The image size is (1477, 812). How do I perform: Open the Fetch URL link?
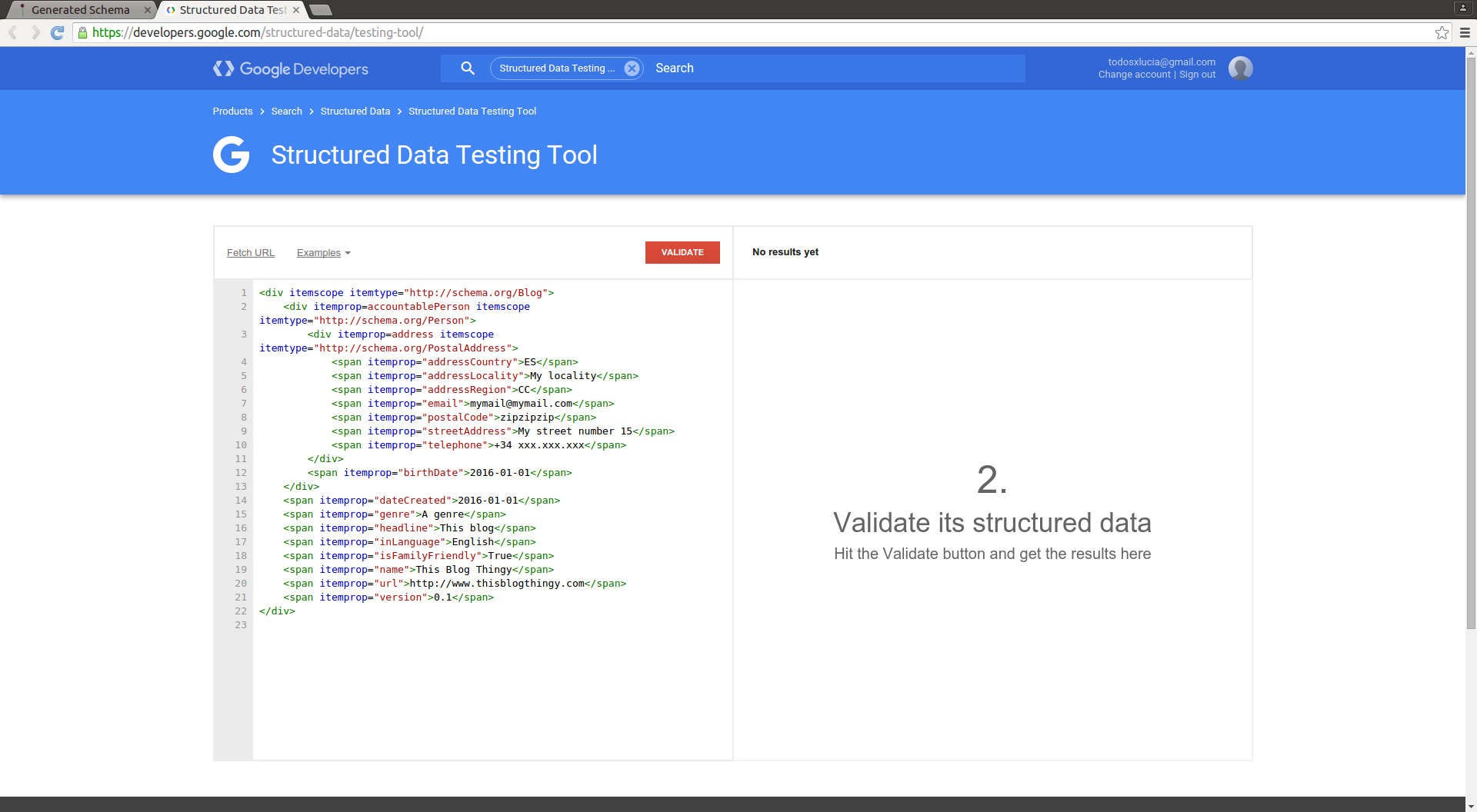click(250, 253)
